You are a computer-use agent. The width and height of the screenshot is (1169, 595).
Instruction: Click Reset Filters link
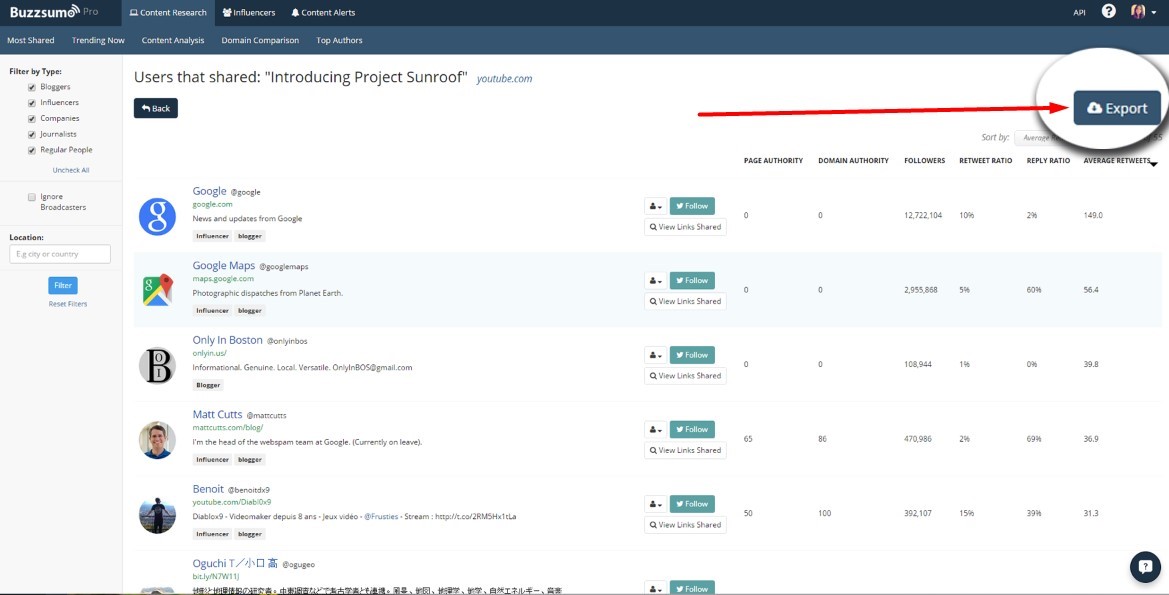(x=68, y=304)
